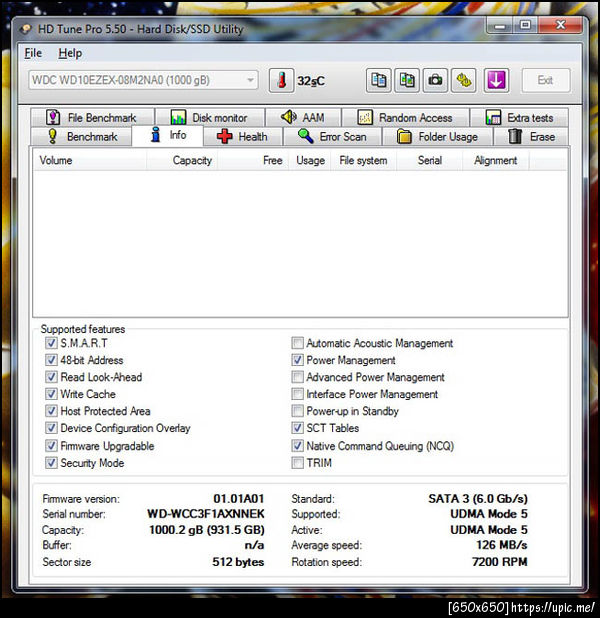Toggle the Security Mode checkbox

[51, 463]
